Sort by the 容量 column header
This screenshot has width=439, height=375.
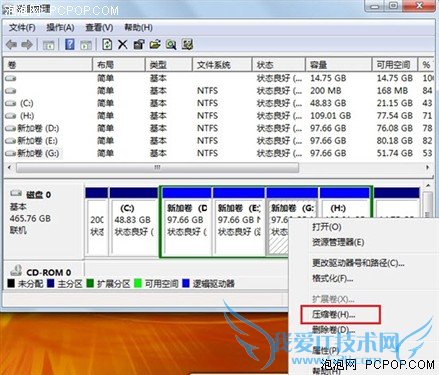pos(338,65)
